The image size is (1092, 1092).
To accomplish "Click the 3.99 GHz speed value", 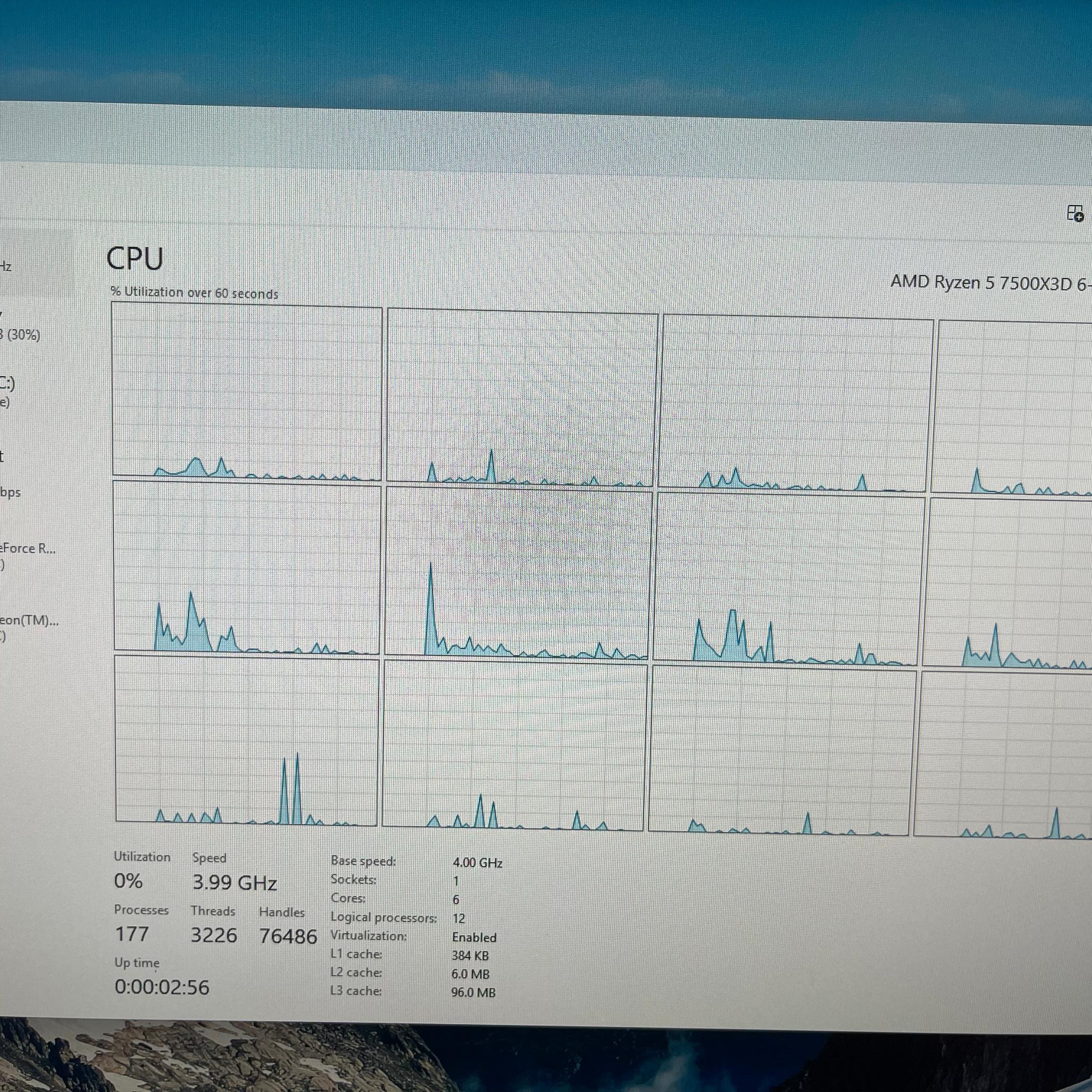I will 235,882.
